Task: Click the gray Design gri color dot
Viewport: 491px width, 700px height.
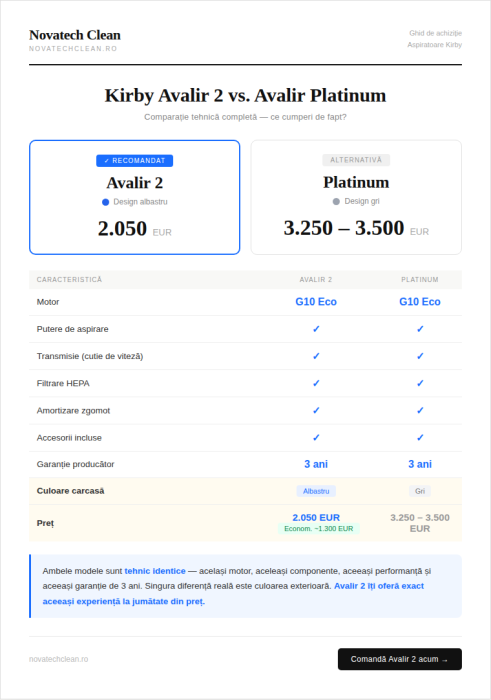Action: click(x=336, y=202)
